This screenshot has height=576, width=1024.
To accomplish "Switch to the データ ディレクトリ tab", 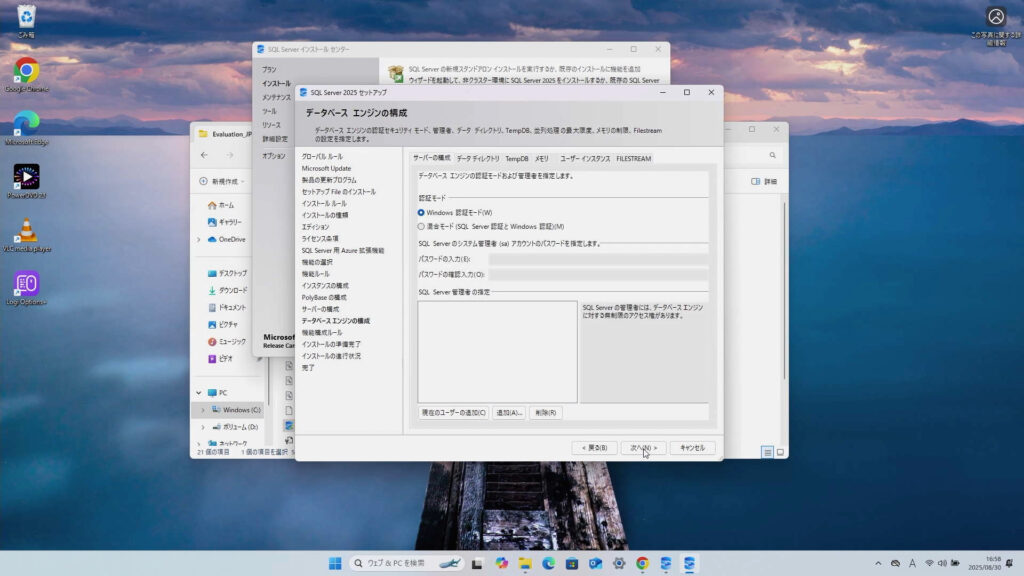I will pos(478,159).
